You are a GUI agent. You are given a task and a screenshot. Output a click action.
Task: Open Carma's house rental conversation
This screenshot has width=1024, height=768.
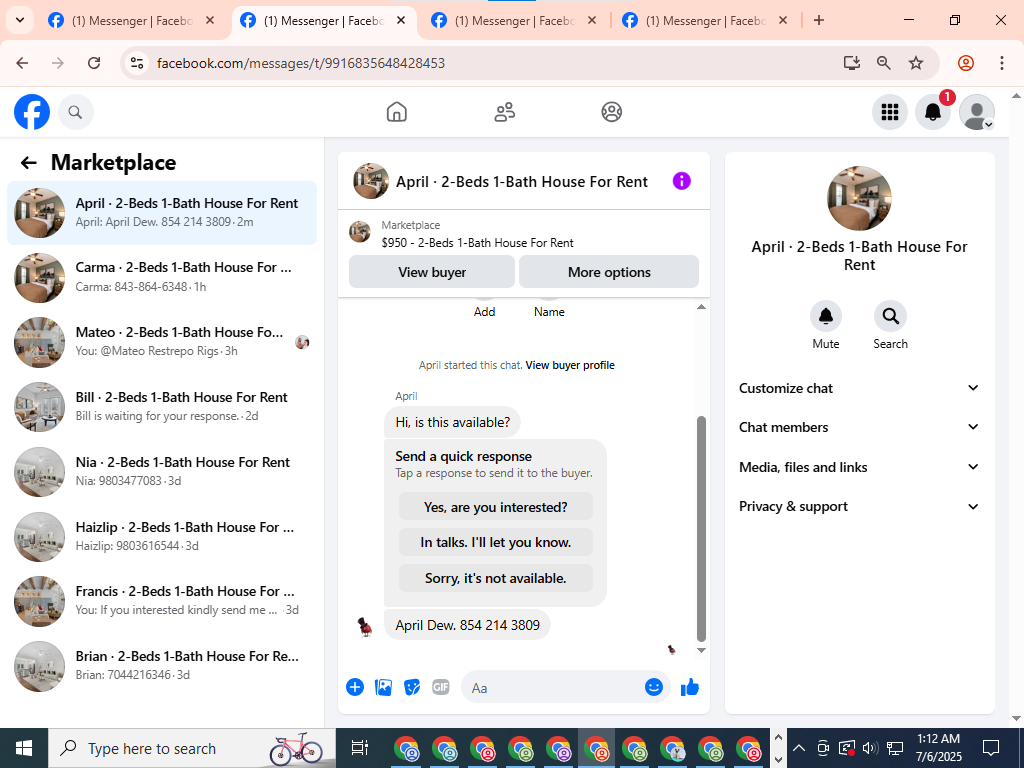162,278
